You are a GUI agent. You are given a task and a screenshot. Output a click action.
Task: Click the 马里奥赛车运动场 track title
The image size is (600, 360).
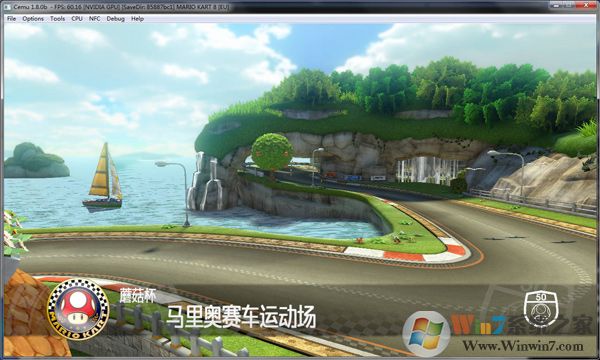241,317
